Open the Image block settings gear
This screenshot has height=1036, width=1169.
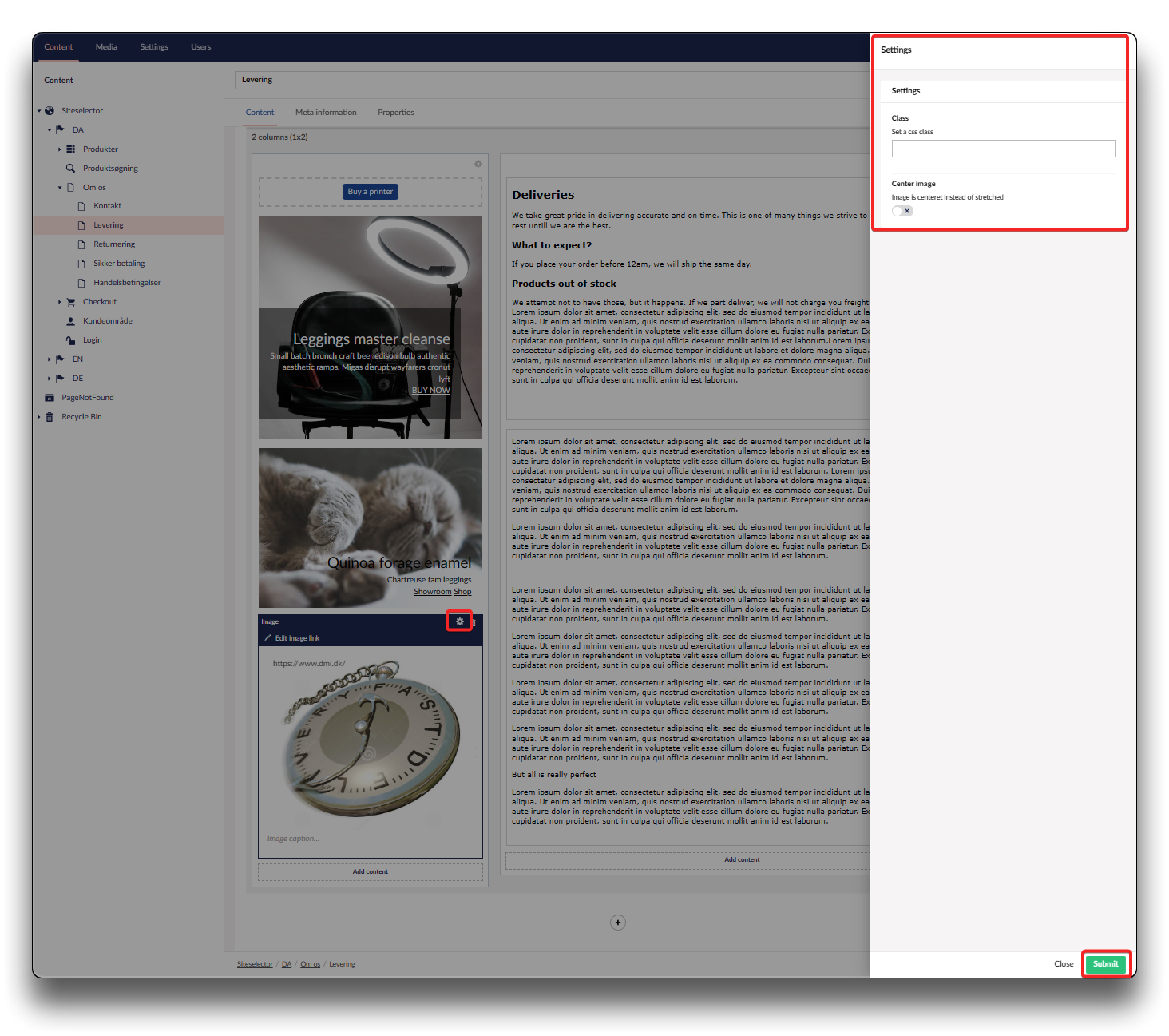click(x=459, y=621)
